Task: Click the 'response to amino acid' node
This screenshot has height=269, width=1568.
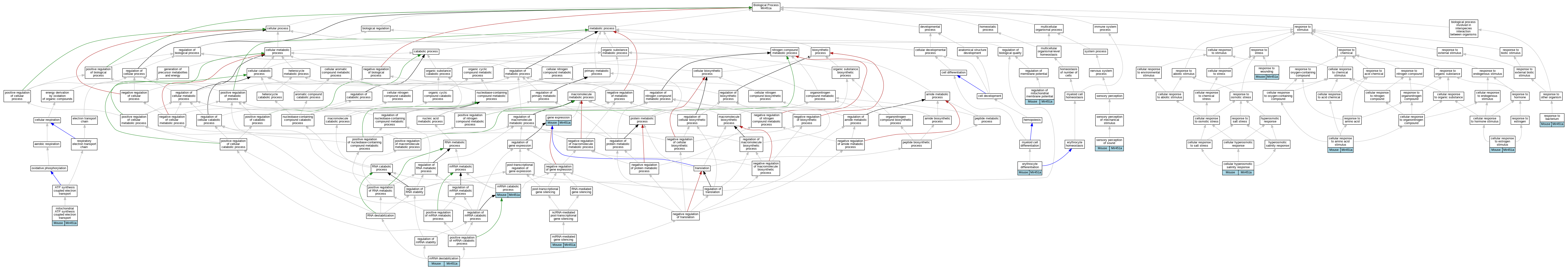Action: tap(1352, 120)
